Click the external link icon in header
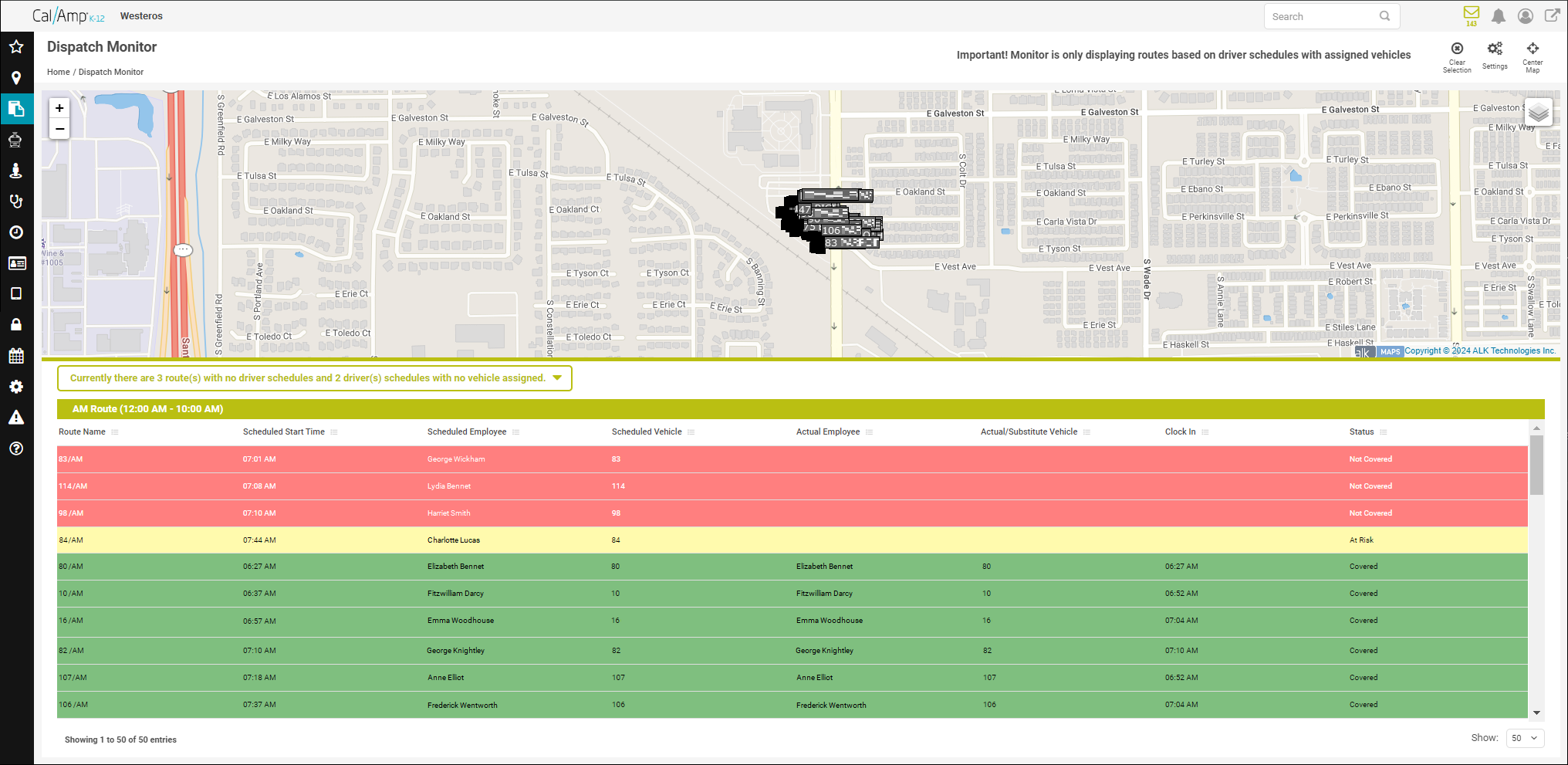This screenshot has height=765, width=1568. 1552,15
